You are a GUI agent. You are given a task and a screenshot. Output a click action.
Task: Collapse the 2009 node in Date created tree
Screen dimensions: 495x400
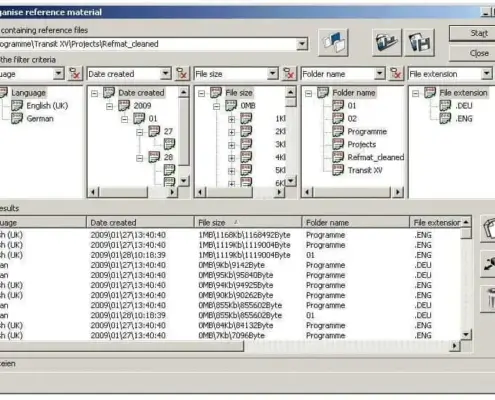[x=110, y=106]
